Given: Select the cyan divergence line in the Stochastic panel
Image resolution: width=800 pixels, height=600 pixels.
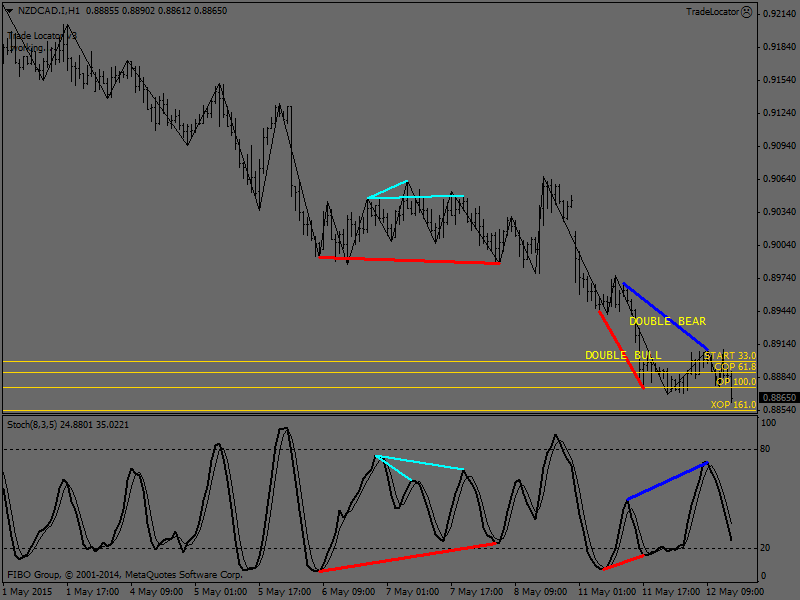Looking at the screenshot, I should click(420, 463).
